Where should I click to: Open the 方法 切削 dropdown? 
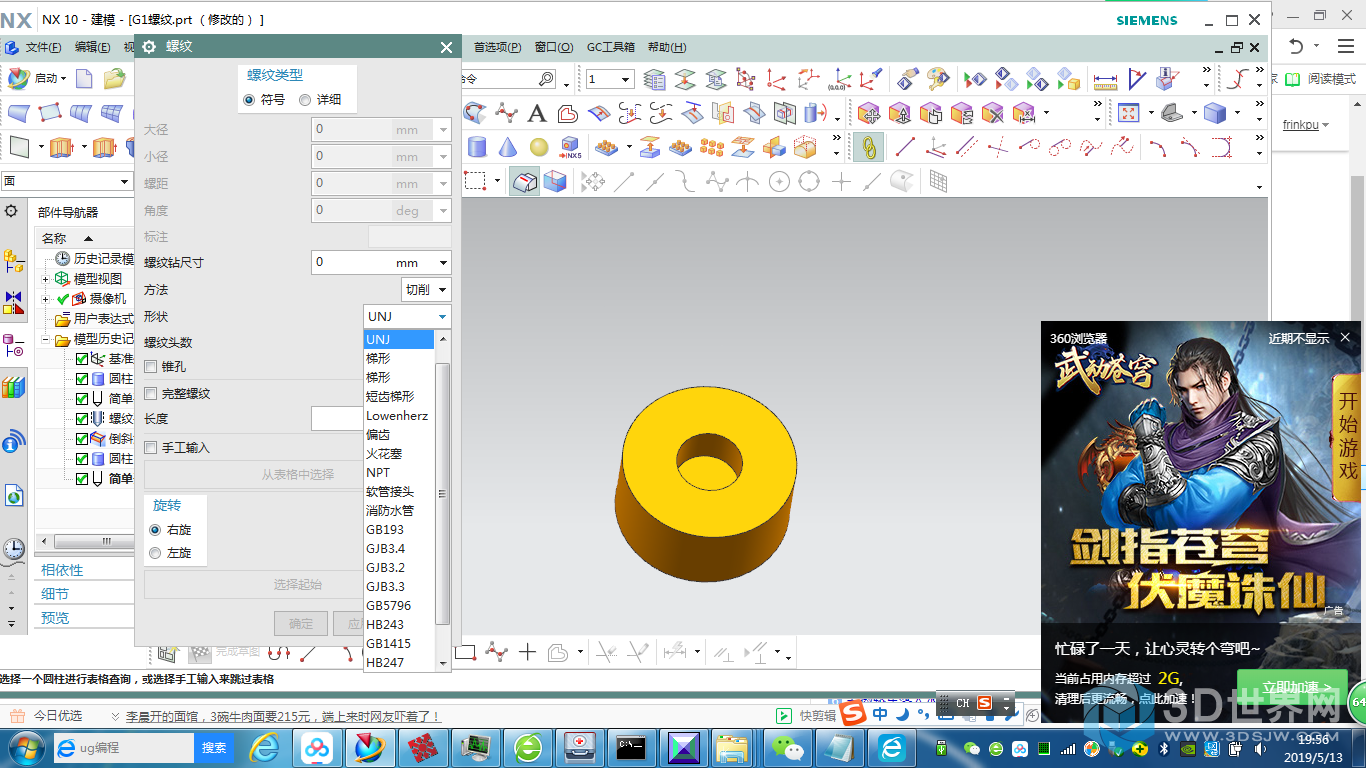pos(427,290)
